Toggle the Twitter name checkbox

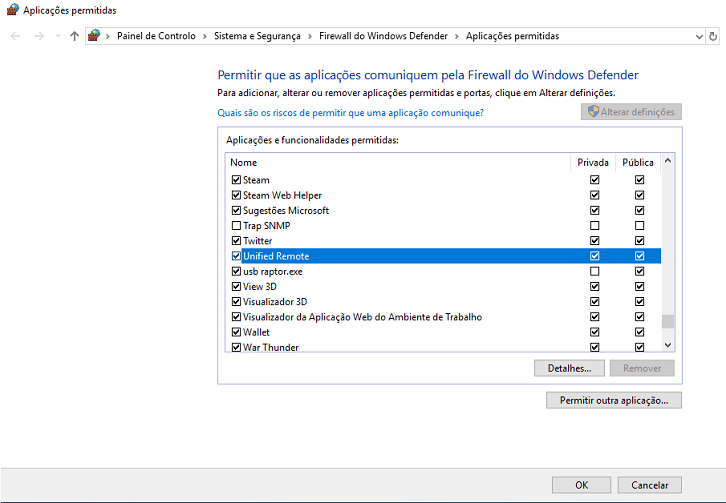pyautogui.click(x=236, y=241)
